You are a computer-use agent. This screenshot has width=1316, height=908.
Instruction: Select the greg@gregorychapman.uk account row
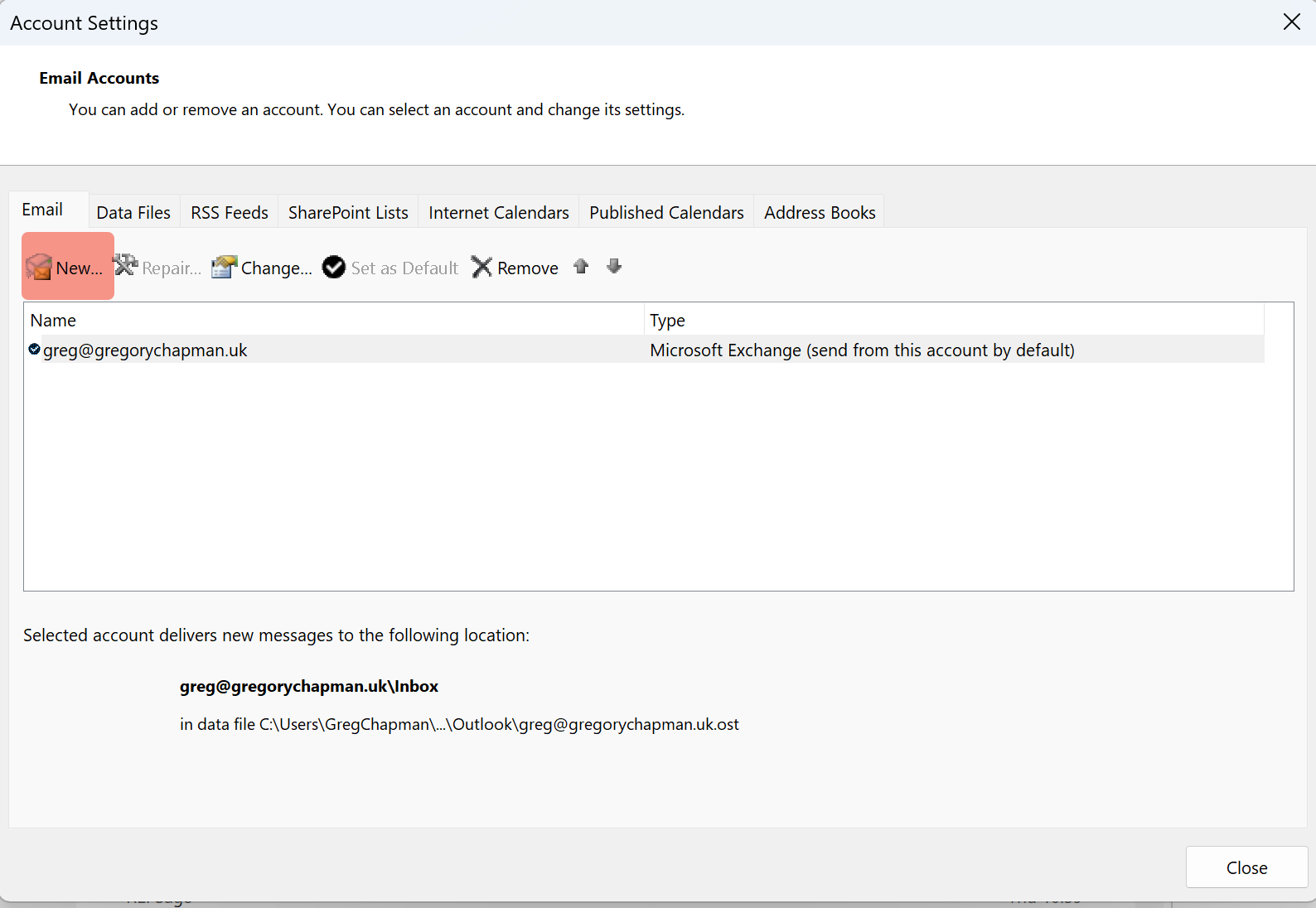(x=331, y=350)
